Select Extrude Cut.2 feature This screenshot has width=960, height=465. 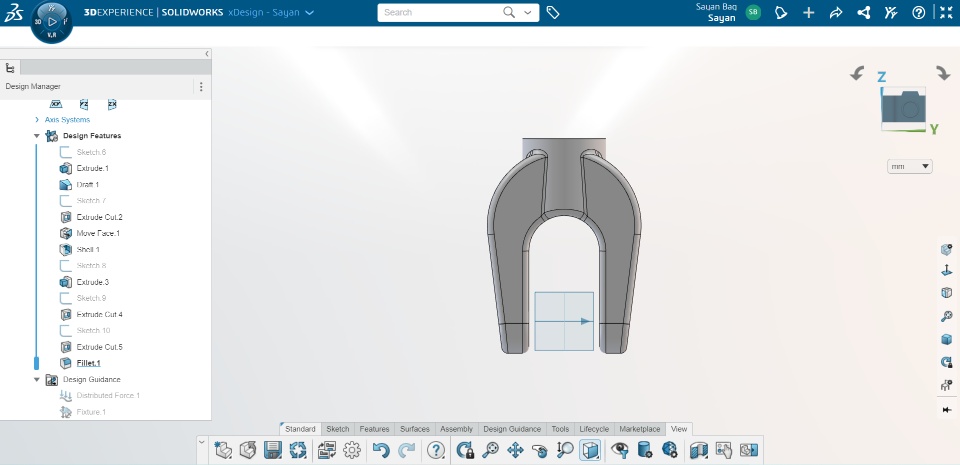99,217
